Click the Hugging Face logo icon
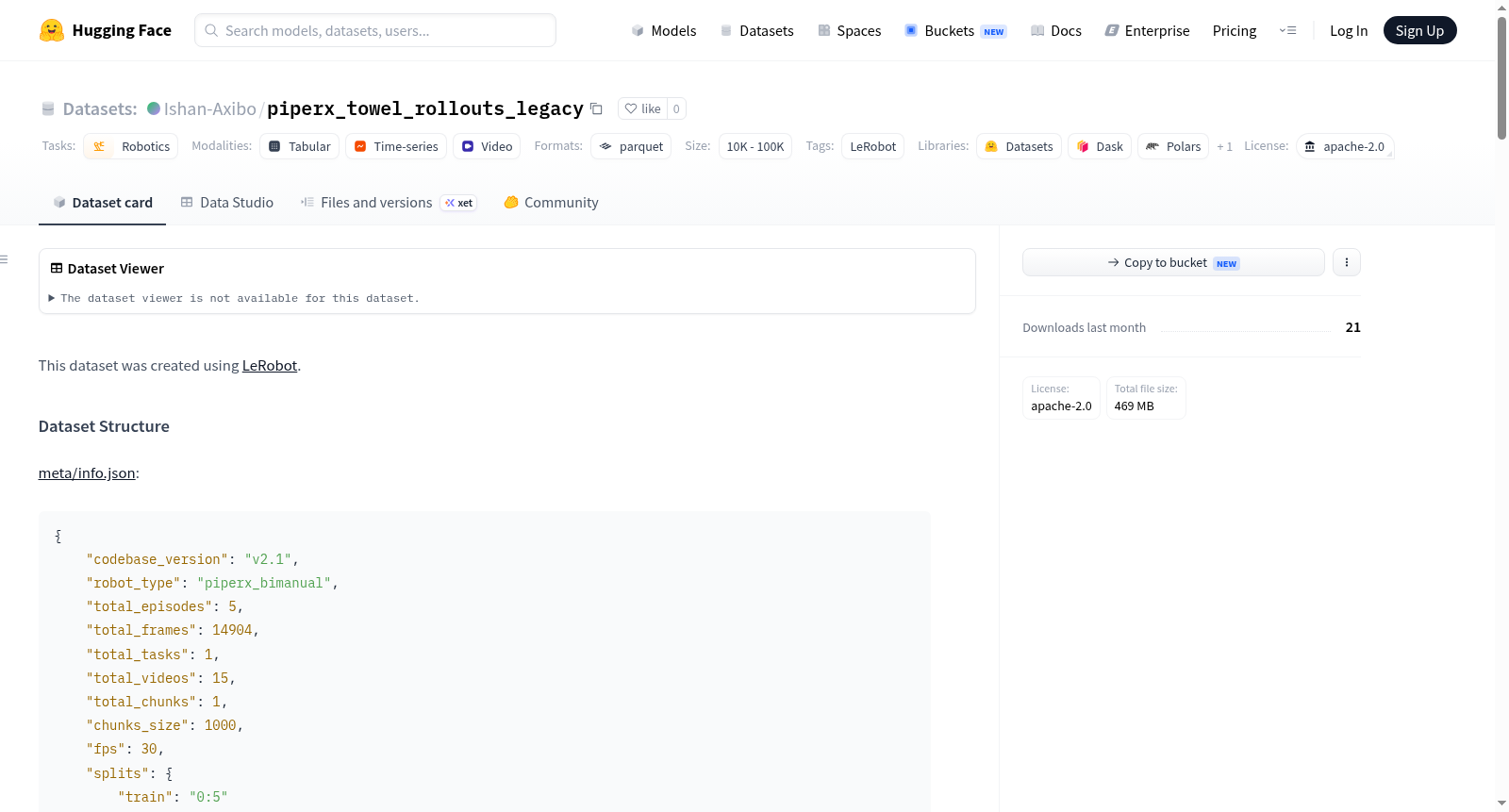This screenshot has width=1509, height=812. [x=52, y=30]
